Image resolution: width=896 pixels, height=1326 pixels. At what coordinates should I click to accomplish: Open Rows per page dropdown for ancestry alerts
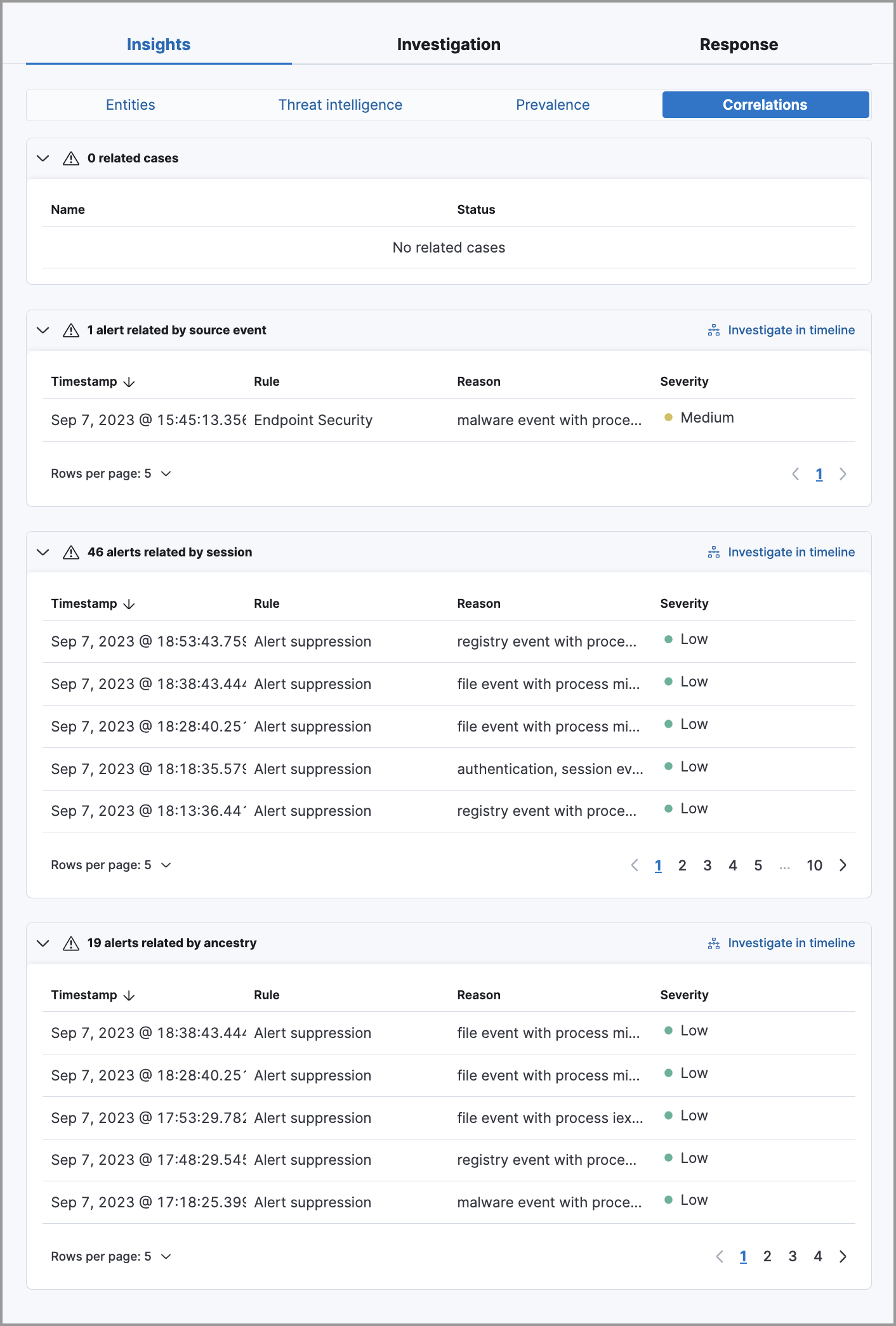(x=111, y=1257)
